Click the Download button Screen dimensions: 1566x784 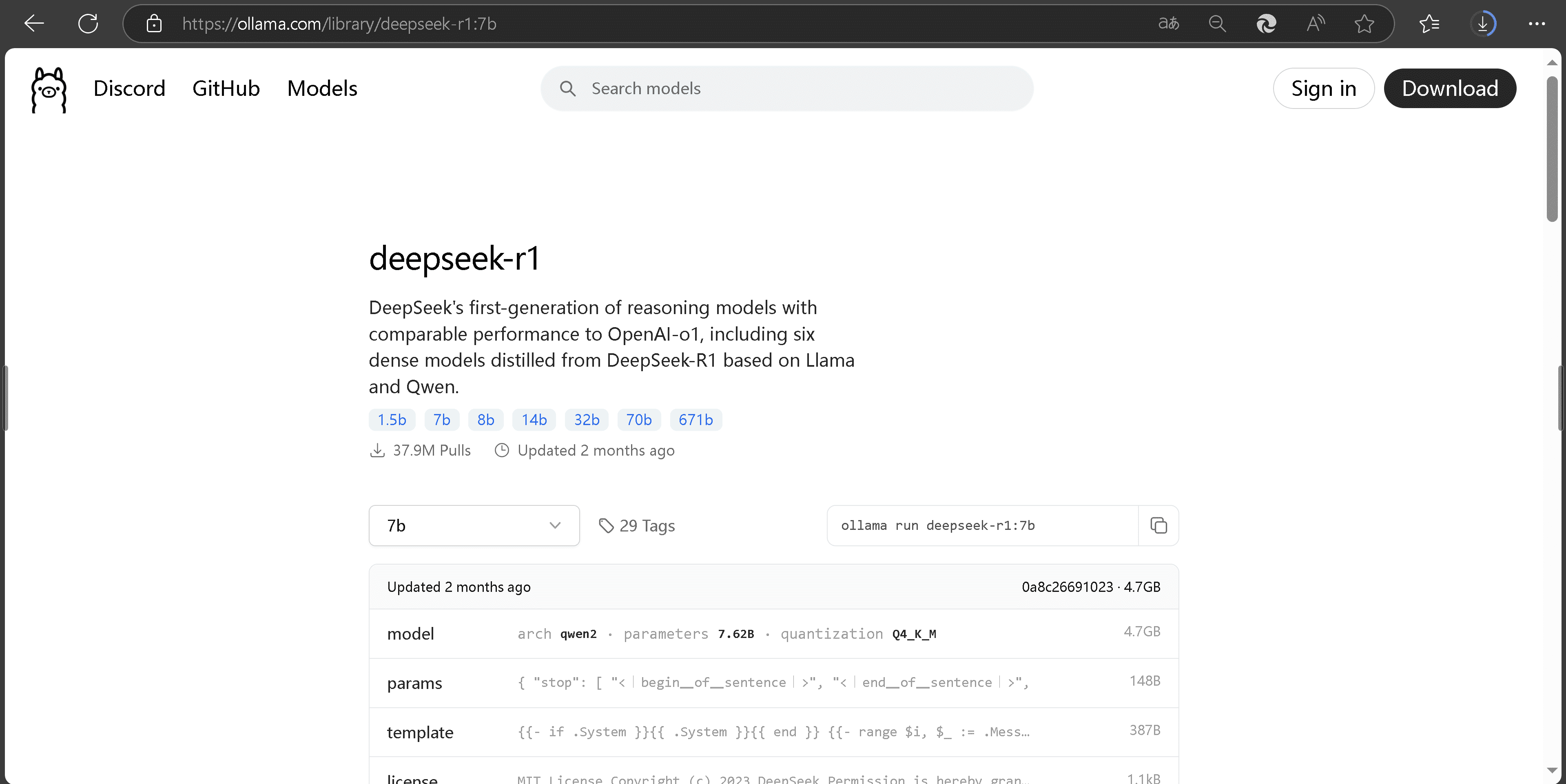1450,88
